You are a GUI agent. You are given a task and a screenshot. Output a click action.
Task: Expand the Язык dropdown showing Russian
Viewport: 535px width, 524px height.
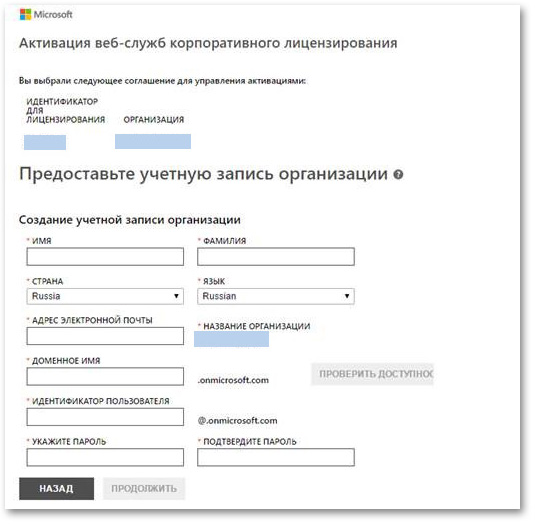click(276, 296)
